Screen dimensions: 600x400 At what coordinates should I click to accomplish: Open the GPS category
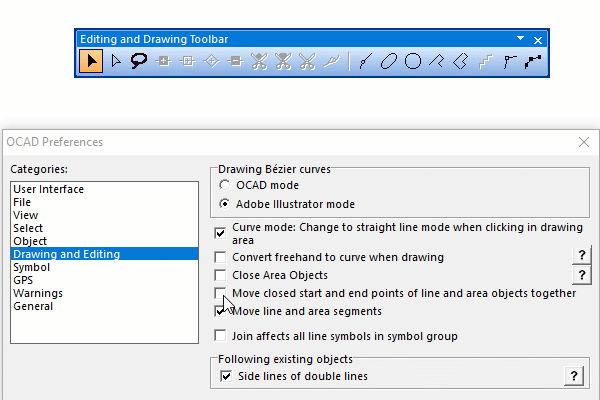coord(104,280)
